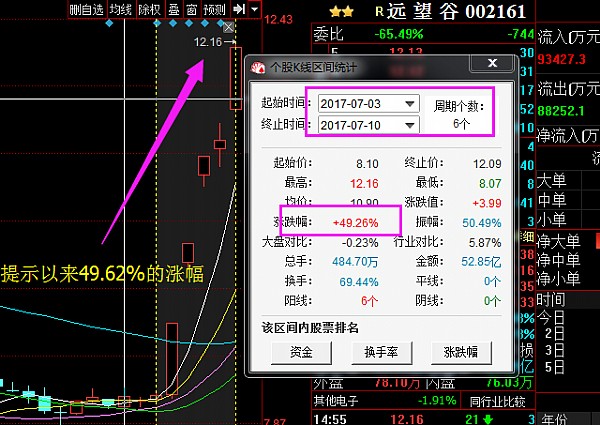Click the jump-to-end arrow icon

[239, 9]
